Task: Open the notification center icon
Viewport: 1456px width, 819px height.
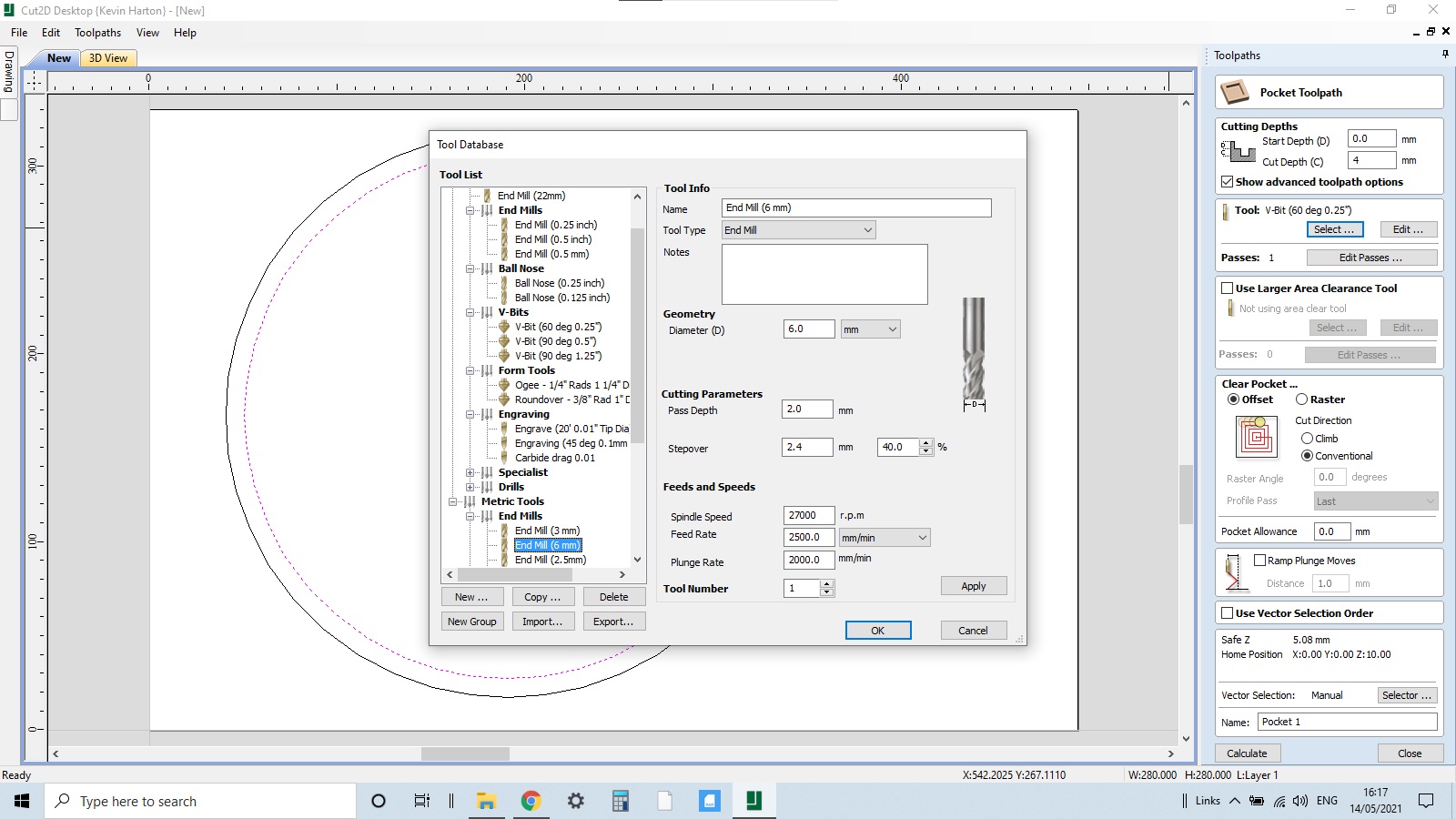Action: (1426, 801)
